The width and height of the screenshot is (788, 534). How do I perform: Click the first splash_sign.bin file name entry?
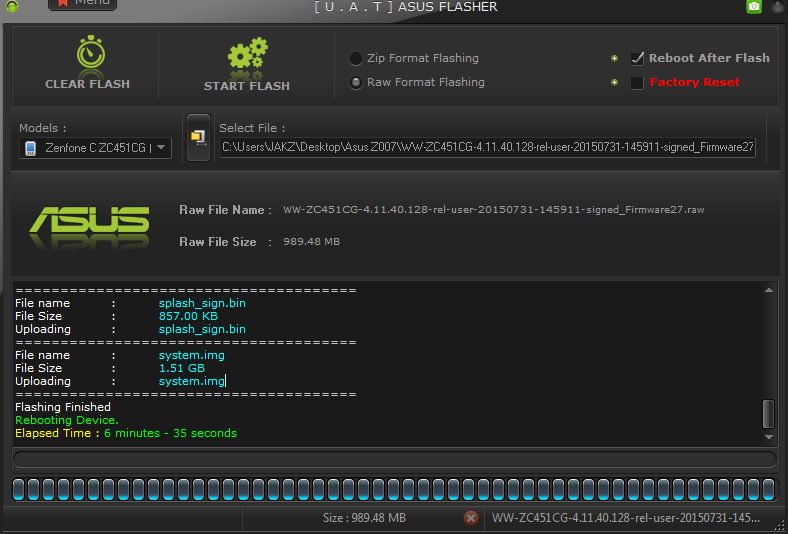point(202,303)
